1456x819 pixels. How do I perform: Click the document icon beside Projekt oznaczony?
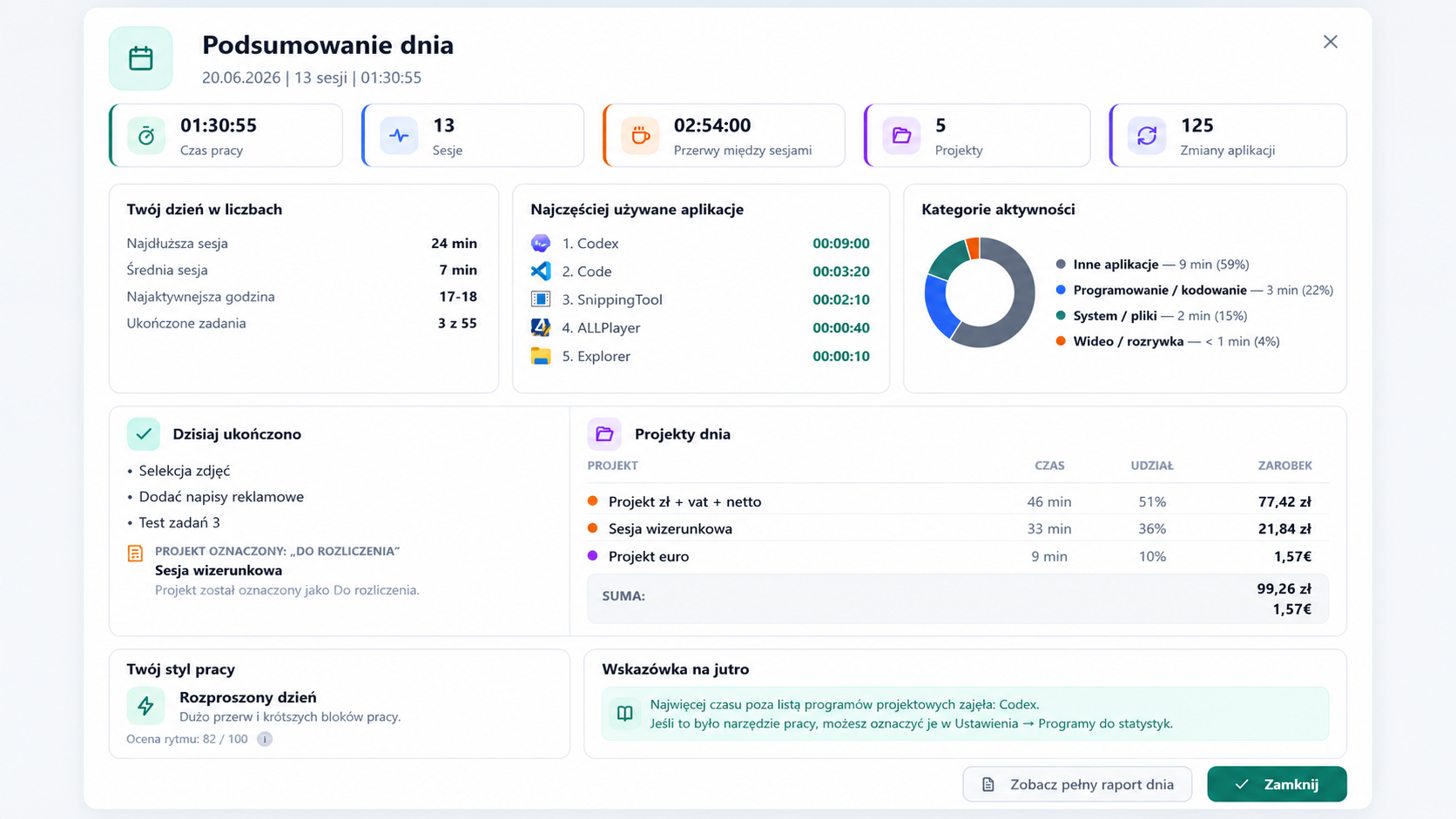pyautogui.click(x=135, y=554)
